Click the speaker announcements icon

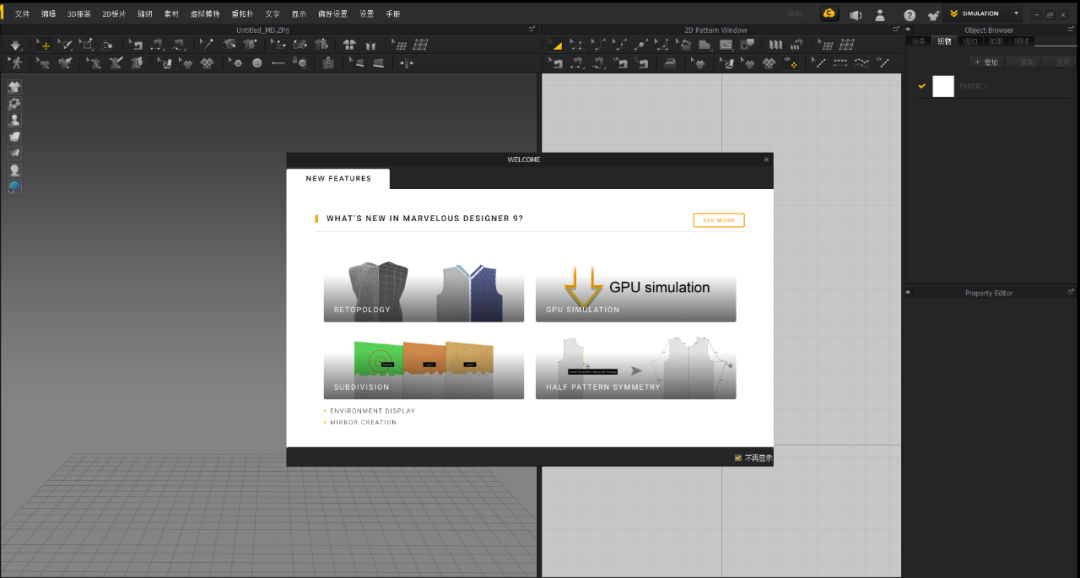855,15
